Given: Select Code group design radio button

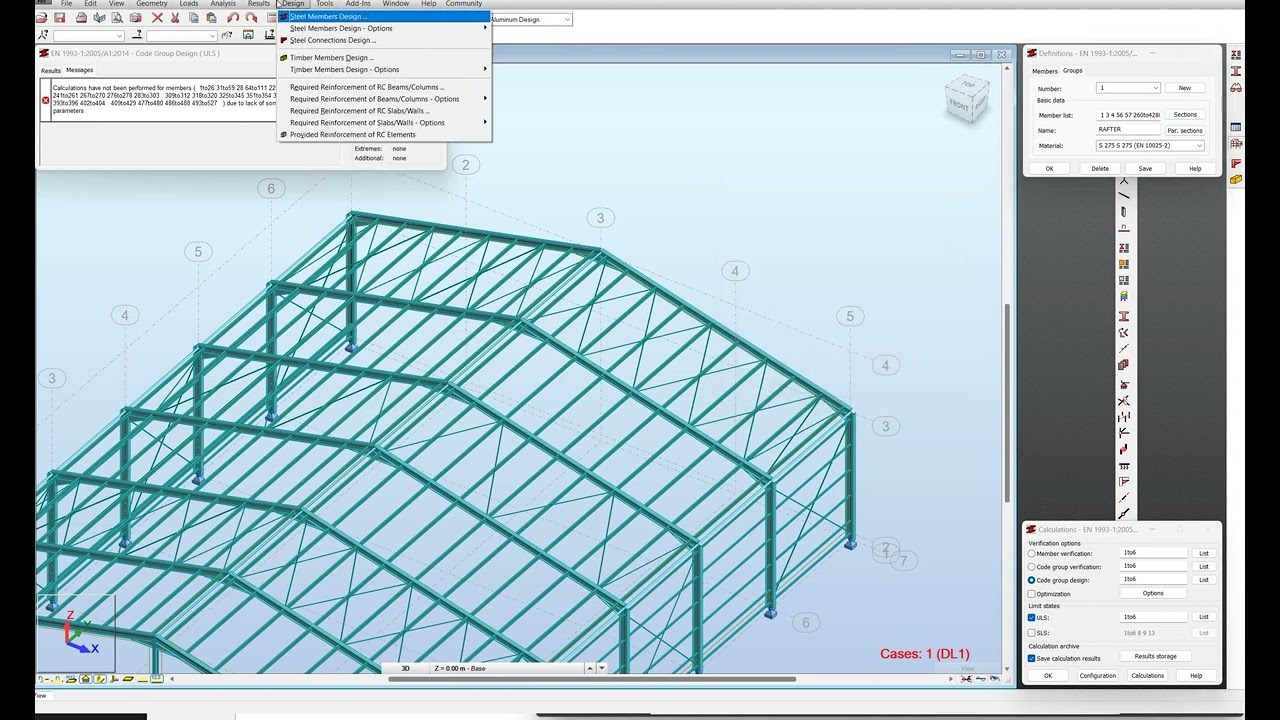Looking at the screenshot, I should click(x=1032, y=580).
